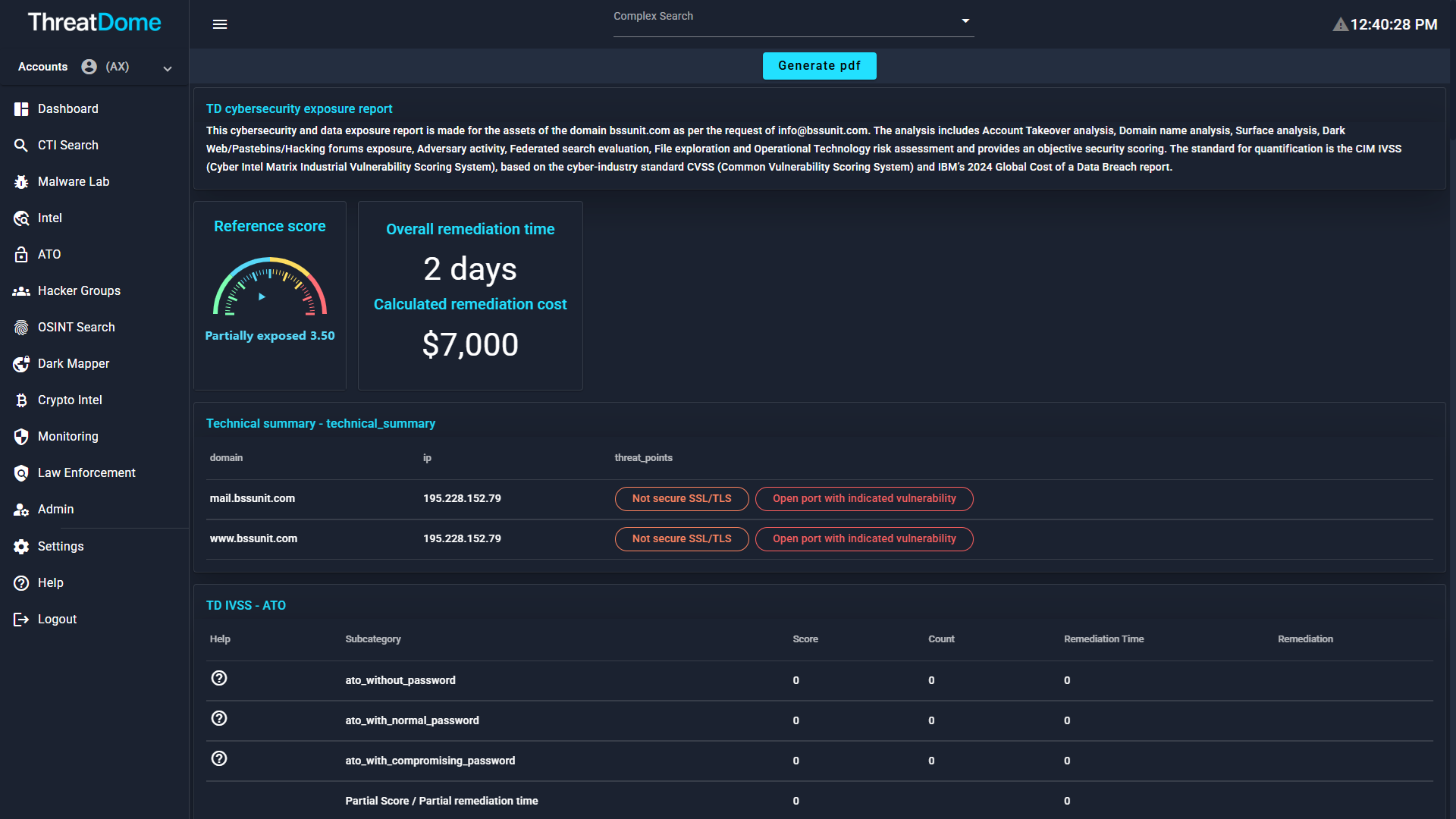Open the Dashboard menu item

coord(67,109)
